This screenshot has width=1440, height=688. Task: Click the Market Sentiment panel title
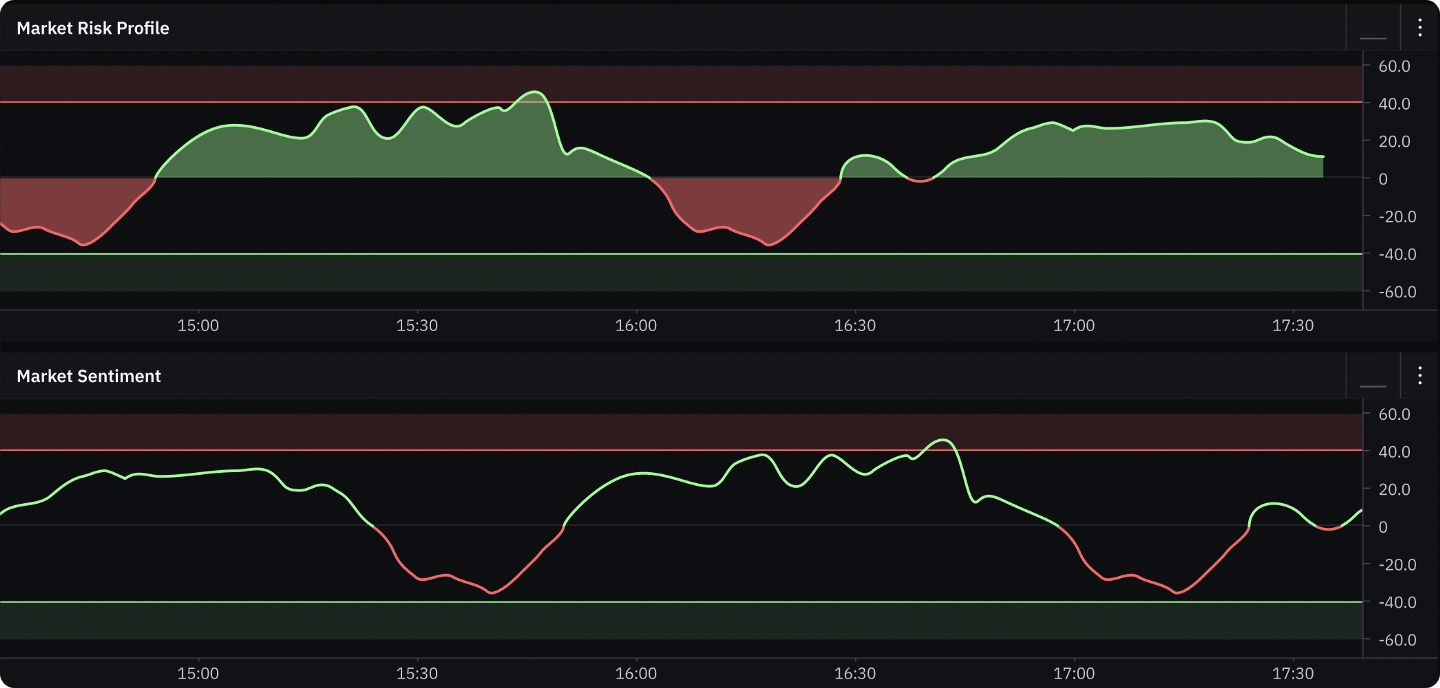[89, 376]
